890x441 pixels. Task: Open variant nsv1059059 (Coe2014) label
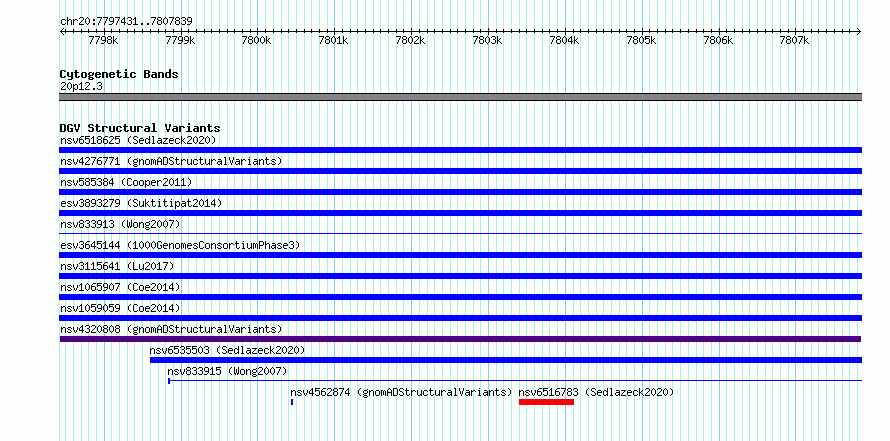click(x=120, y=308)
